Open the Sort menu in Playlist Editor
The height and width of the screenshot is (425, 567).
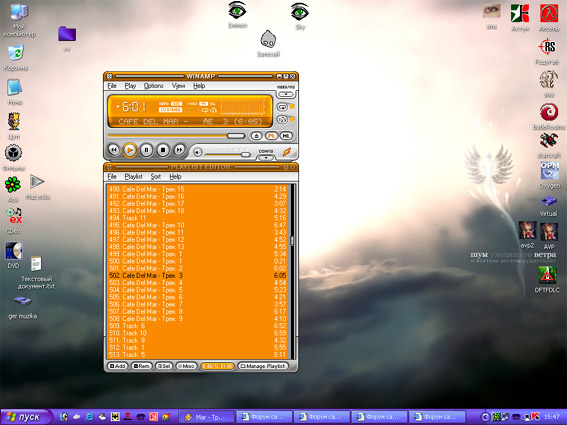(155, 177)
